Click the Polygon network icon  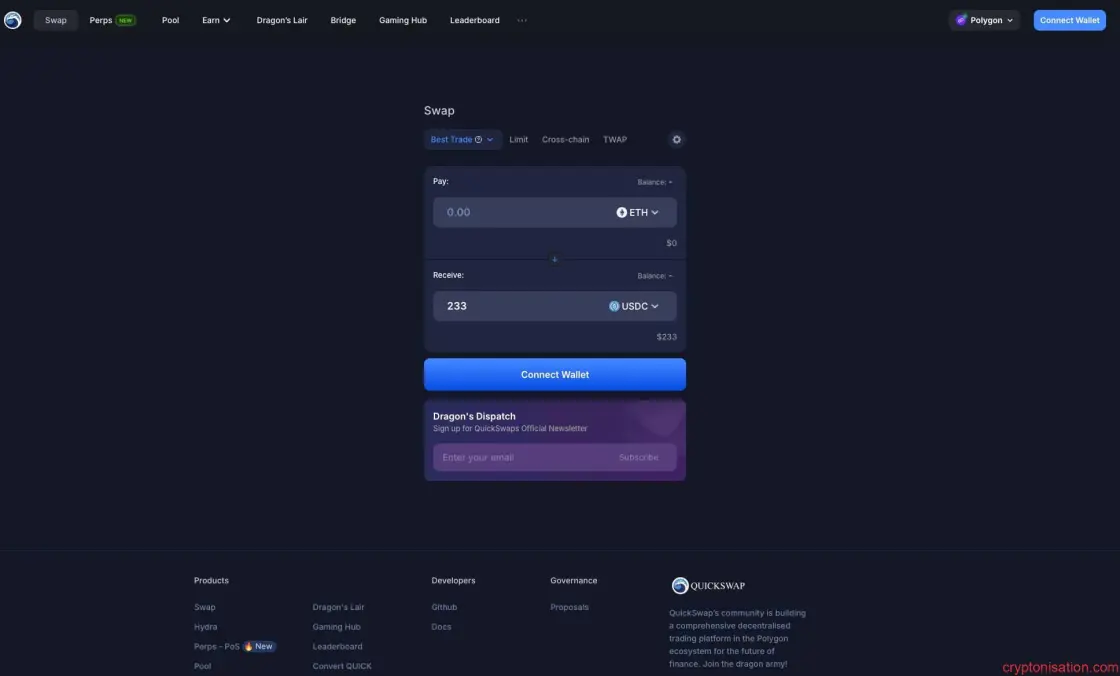pos(961,20)
